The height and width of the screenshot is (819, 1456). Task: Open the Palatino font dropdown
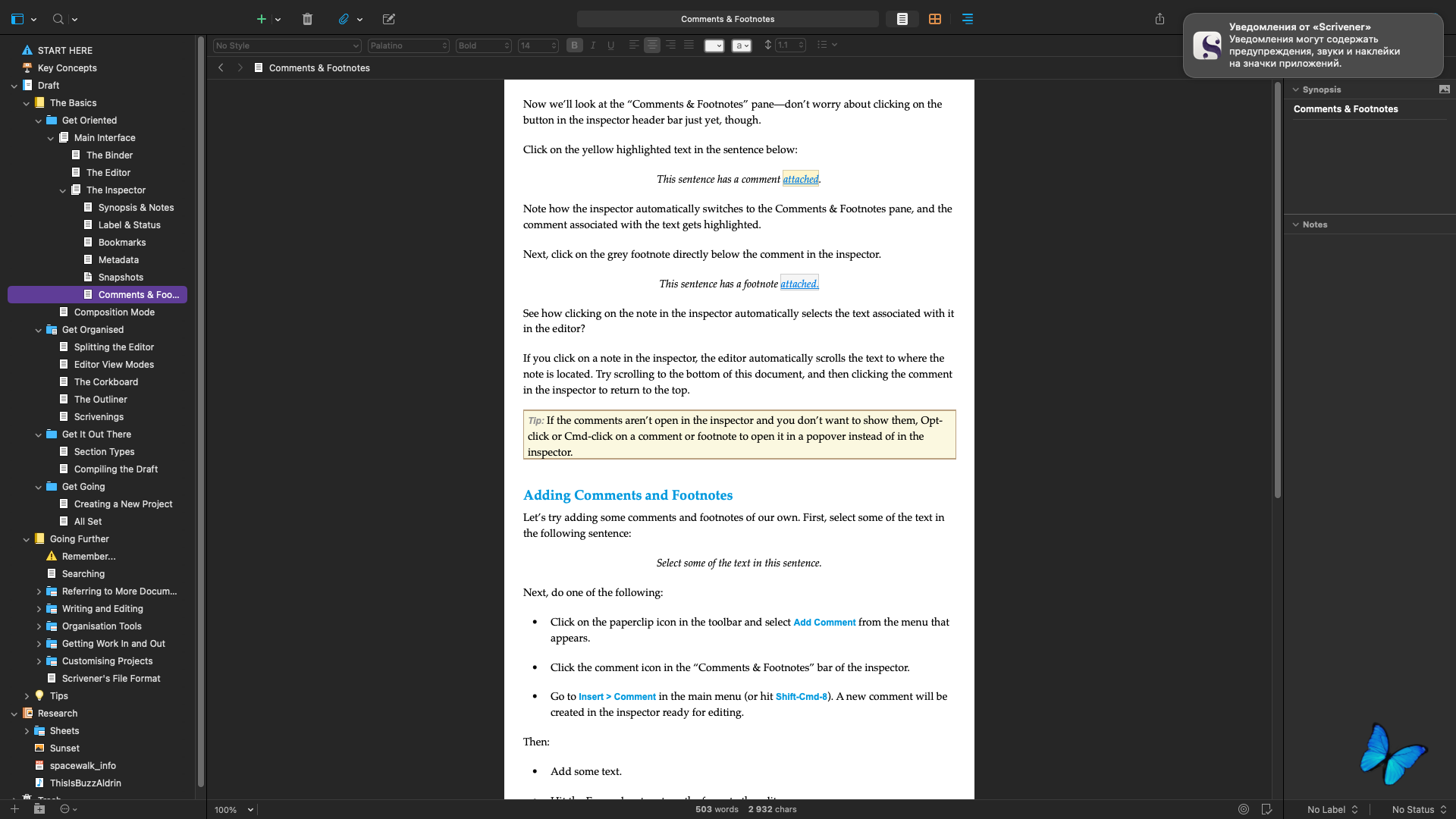tap(409, 45)
